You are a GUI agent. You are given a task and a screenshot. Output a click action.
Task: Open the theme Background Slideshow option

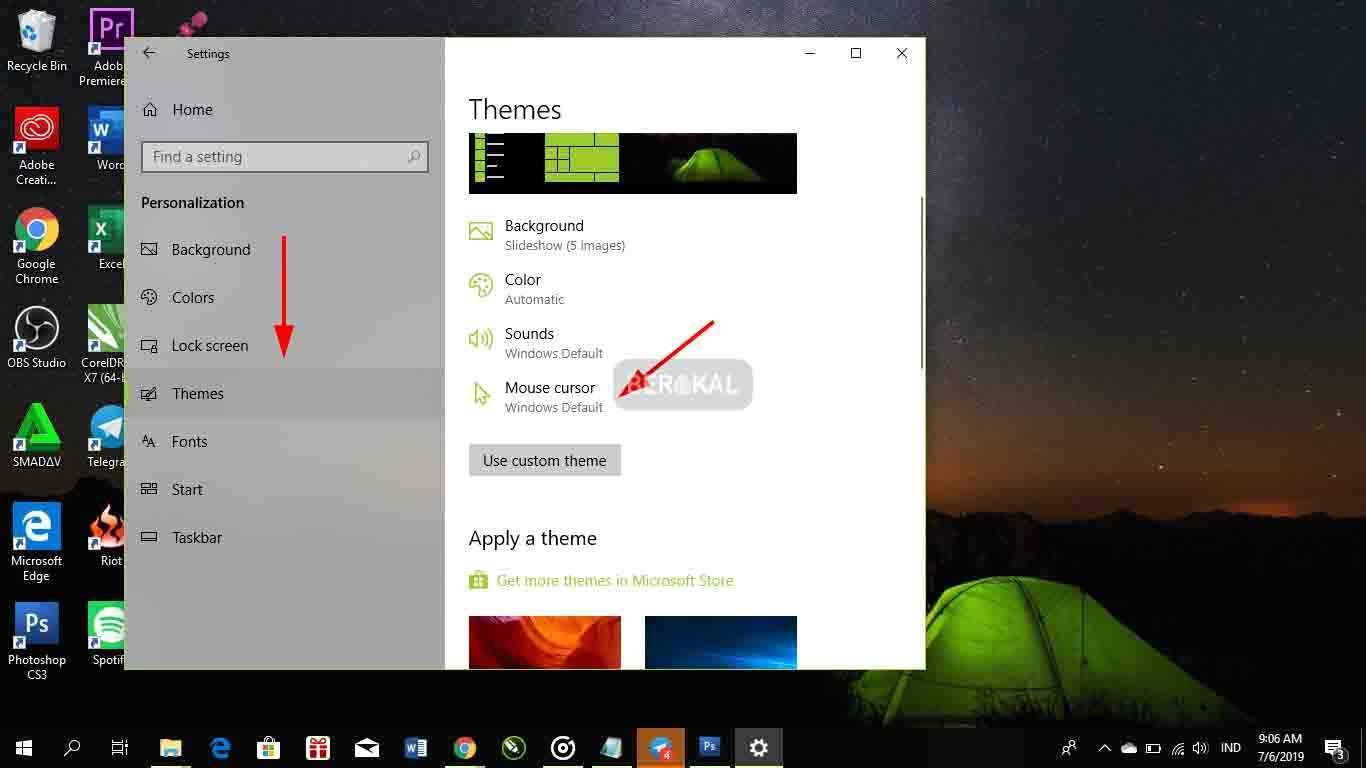point(547,235)
